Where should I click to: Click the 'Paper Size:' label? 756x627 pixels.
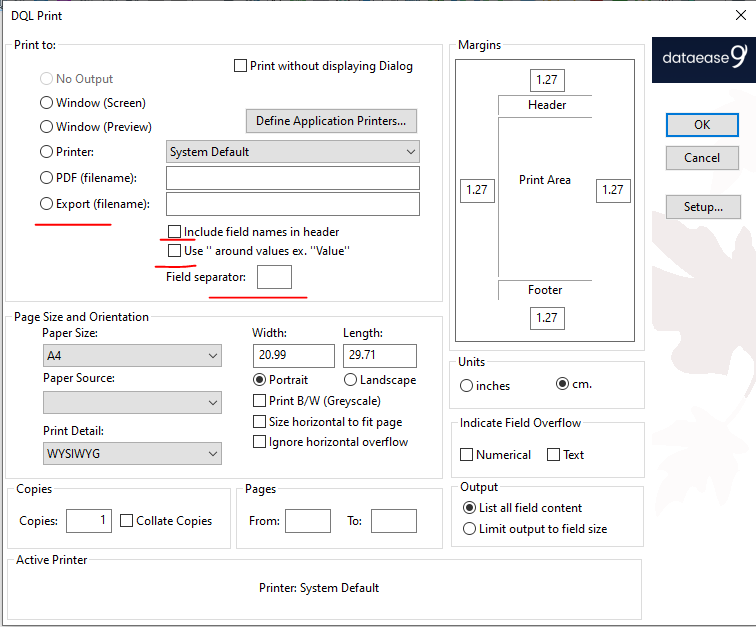70,333
